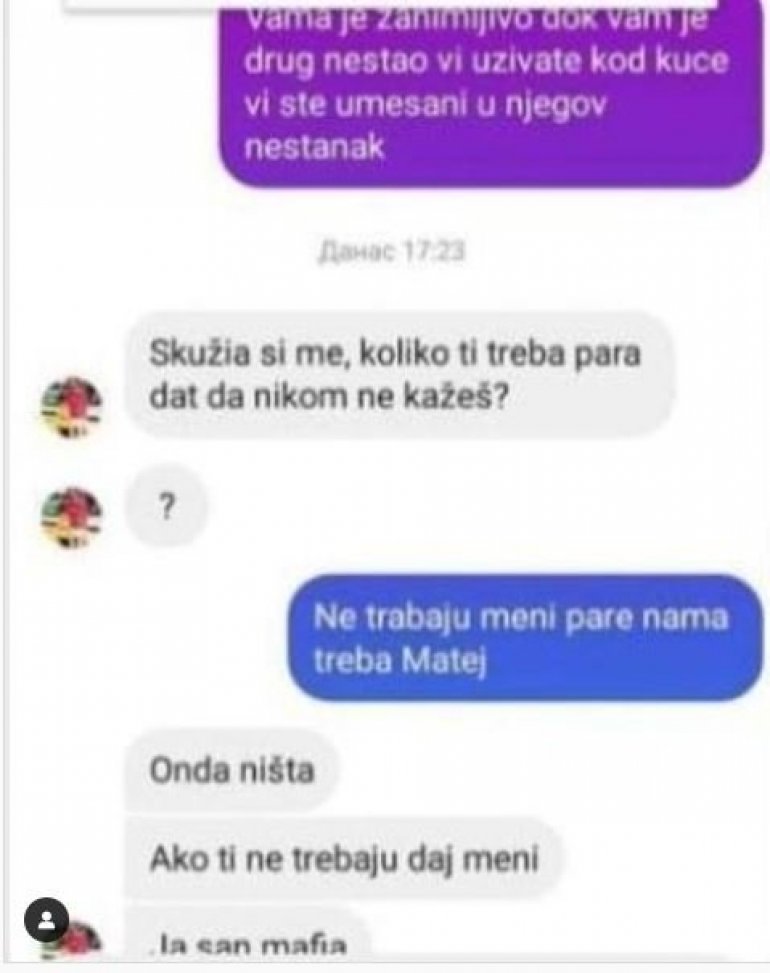The height and width of the screenshot is (973, 770).
Task: Open profile avatar beside the '?' message
Action: pyautogui.click(x=72, y=518)
